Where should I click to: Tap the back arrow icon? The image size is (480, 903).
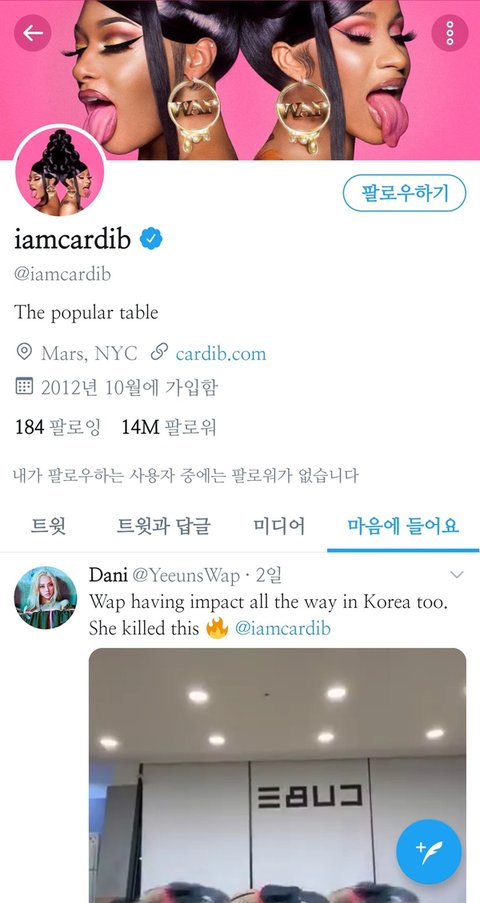coord(32,33)
